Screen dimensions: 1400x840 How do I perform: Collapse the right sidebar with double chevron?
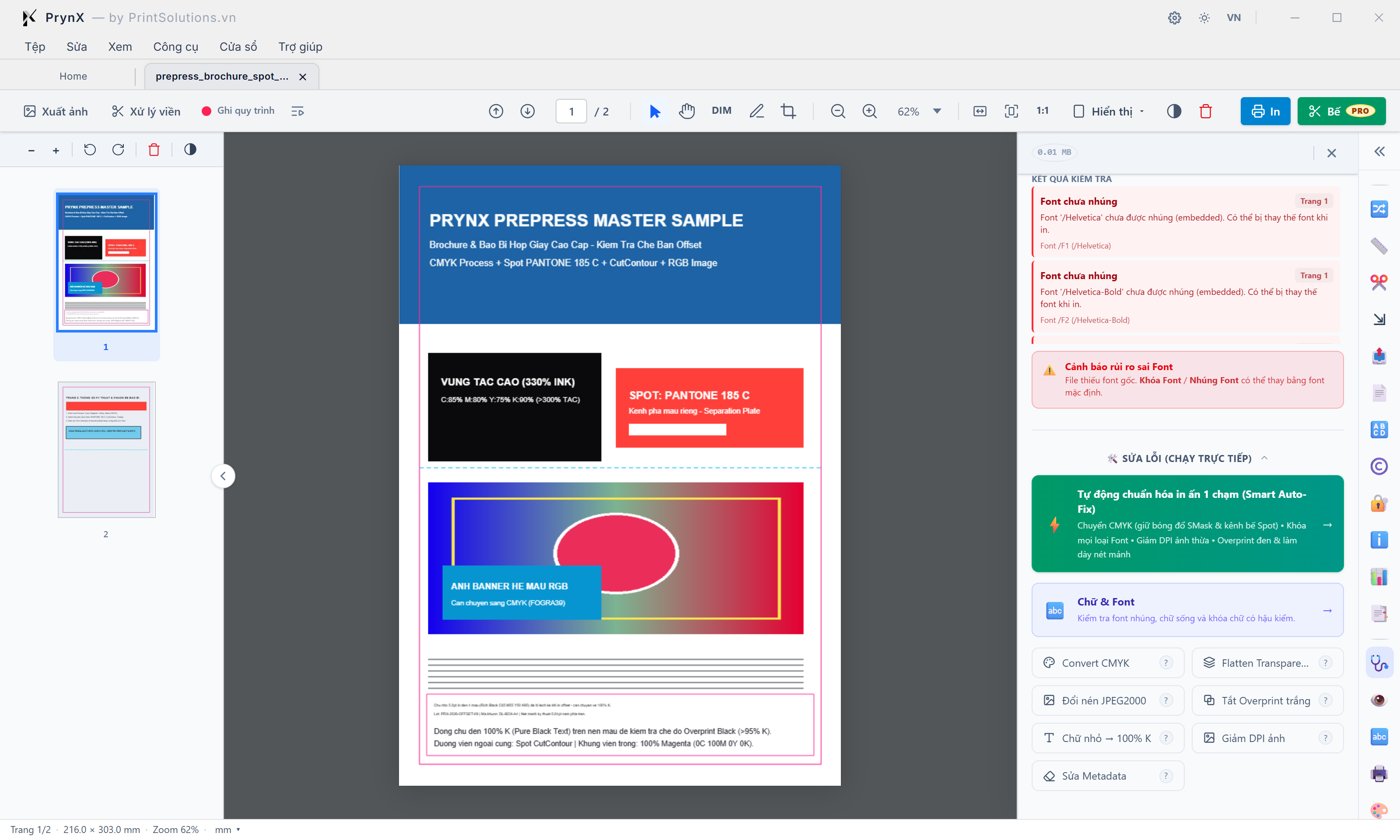[x=1379, y=151]
